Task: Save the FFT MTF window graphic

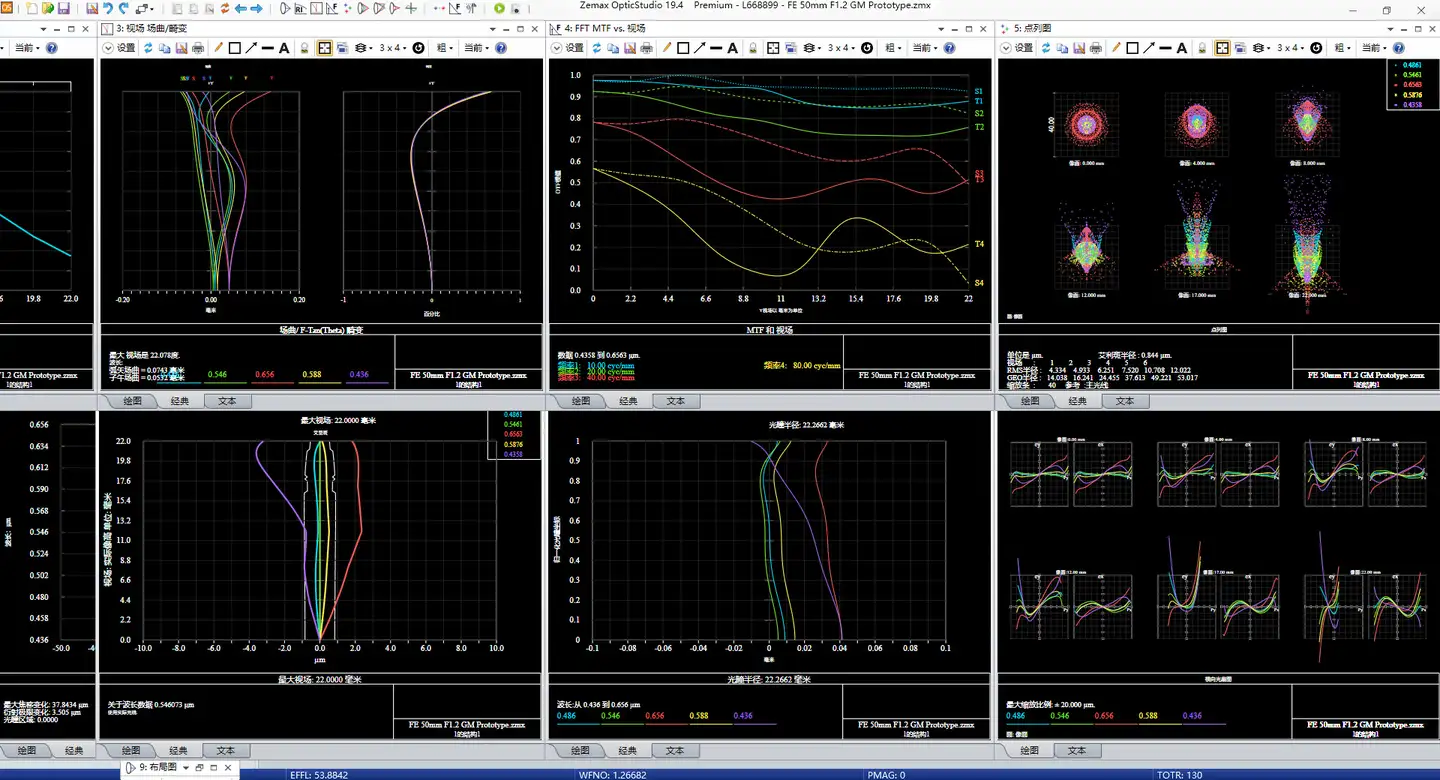Action: 629,48
